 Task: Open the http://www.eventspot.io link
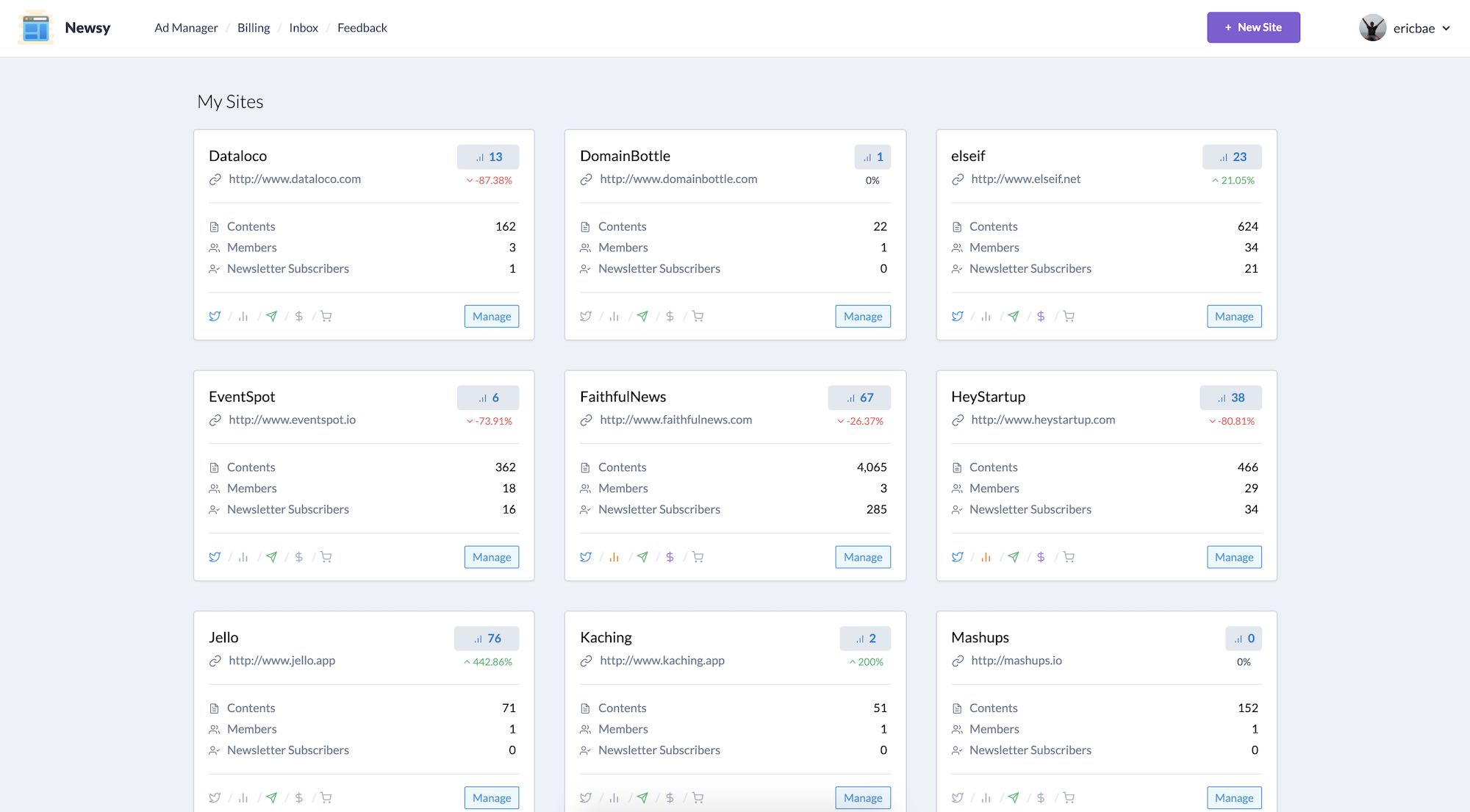292,420
